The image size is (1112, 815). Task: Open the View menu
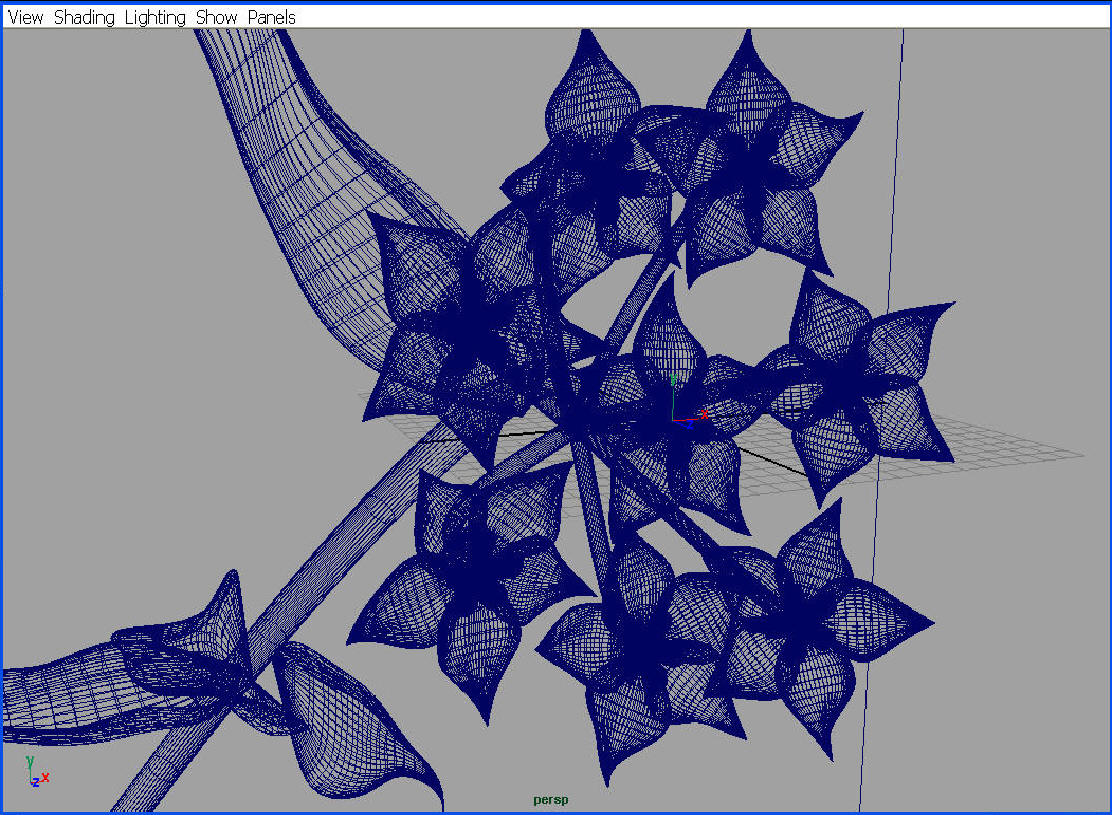[x=26, y=17]
